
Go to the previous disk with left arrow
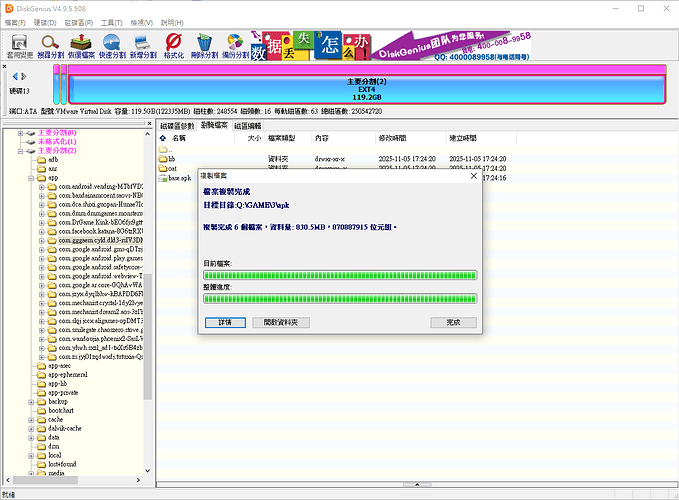tap(12, 77)
